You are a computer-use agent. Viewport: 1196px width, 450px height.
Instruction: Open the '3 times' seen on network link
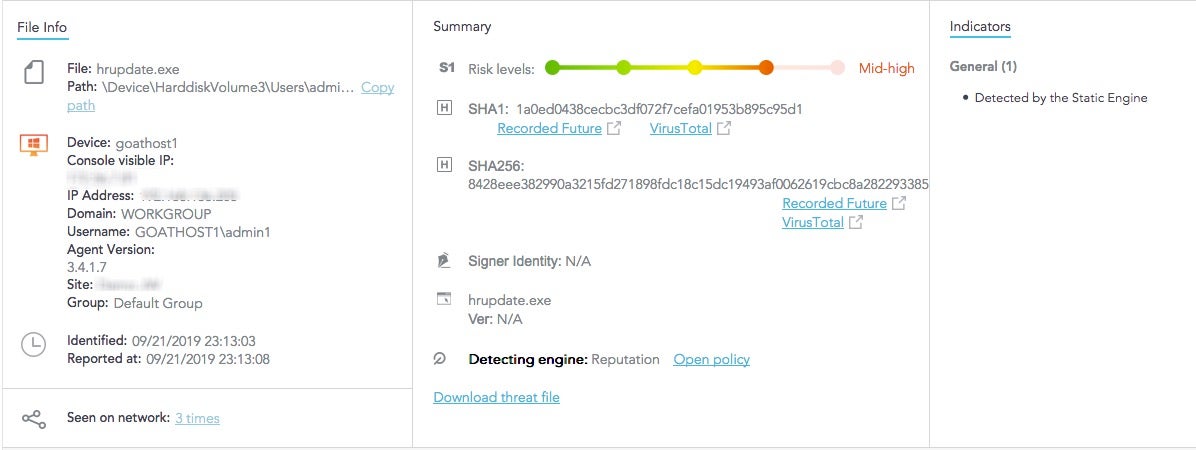pos(197,418)
